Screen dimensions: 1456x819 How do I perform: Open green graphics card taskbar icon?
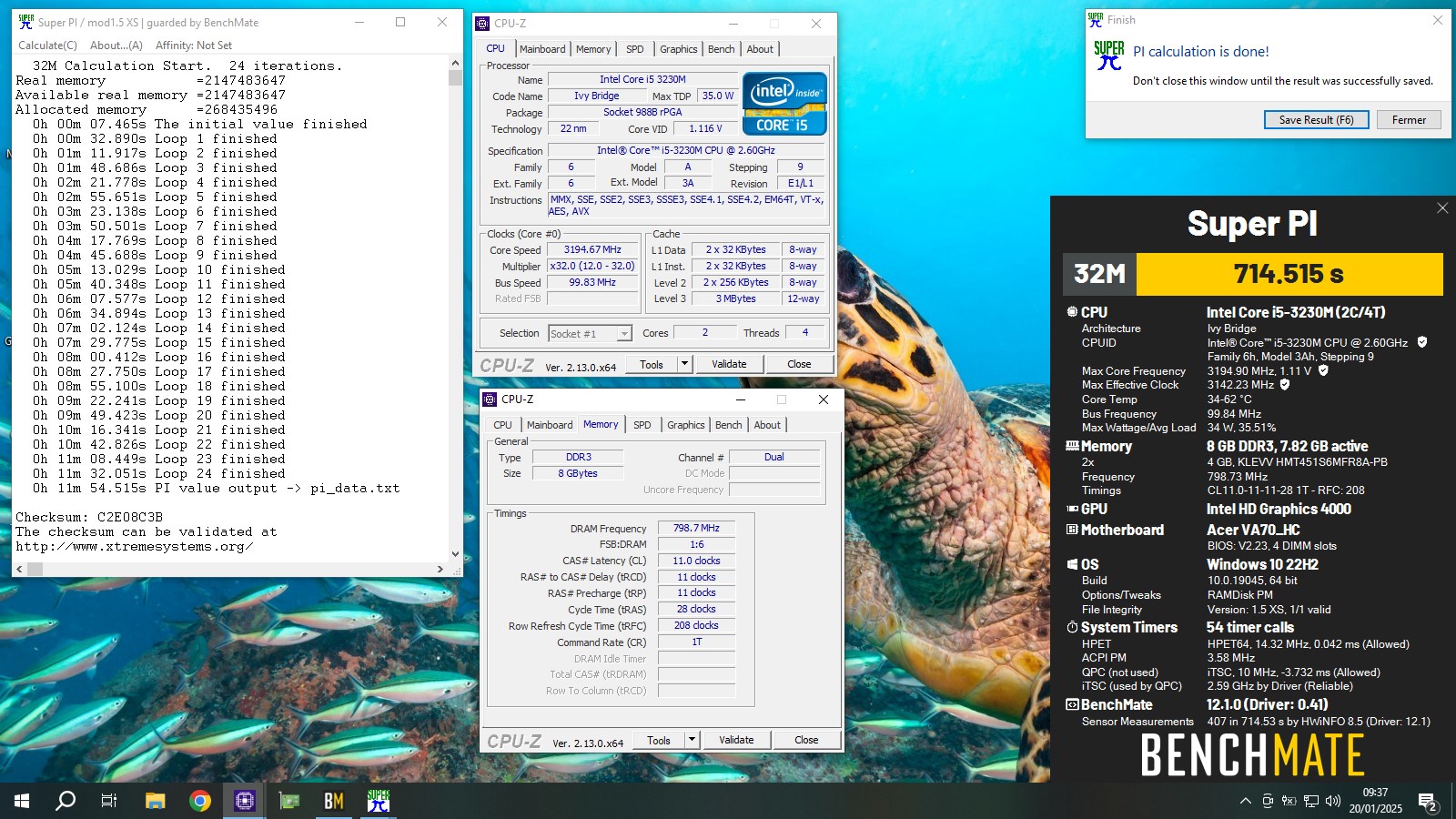pos(289,801)
